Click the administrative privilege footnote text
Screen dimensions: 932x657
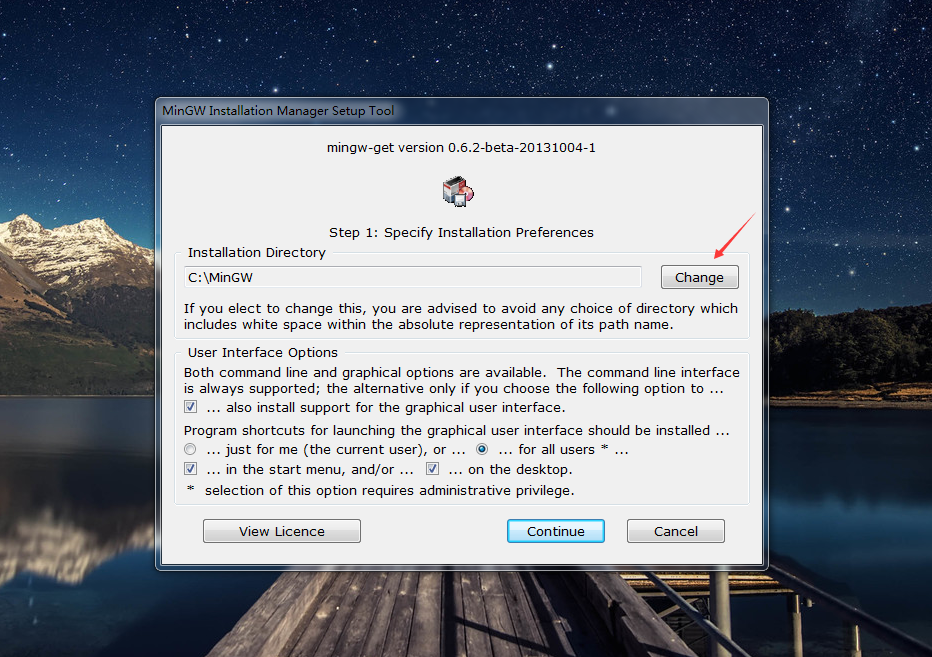(380, 491)
